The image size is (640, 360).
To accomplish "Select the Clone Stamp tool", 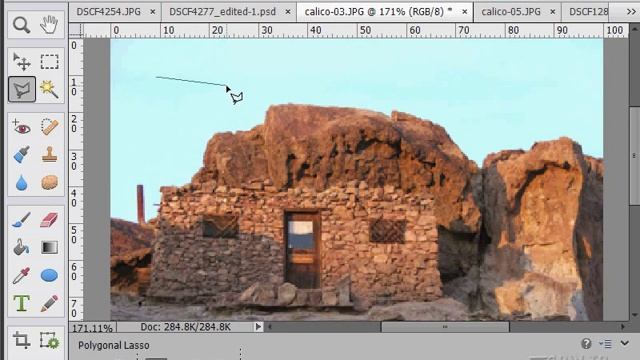I will point(49,155).
